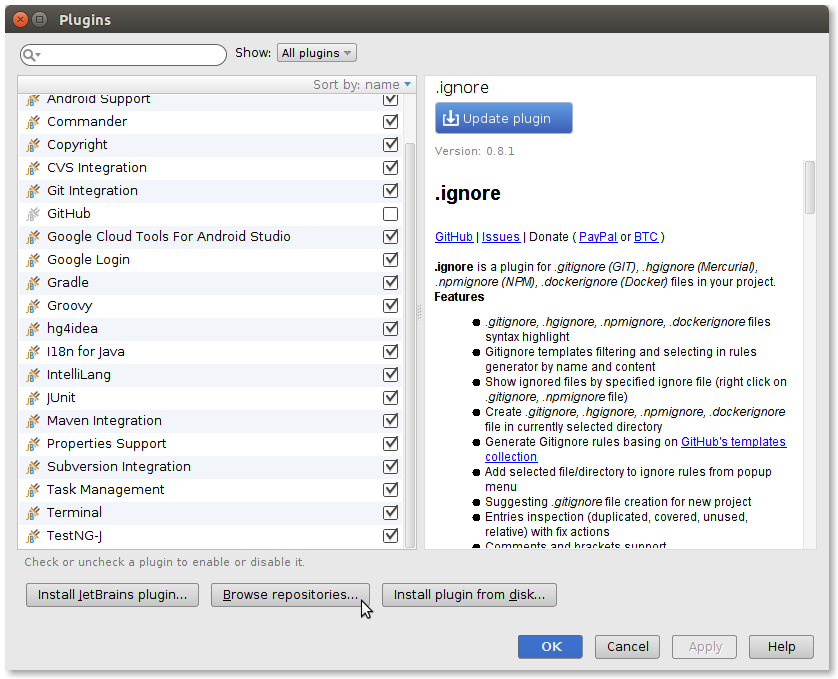Click the Gradle plugin icon
Viewport: 838px width, 679px height.
[33, 283]
